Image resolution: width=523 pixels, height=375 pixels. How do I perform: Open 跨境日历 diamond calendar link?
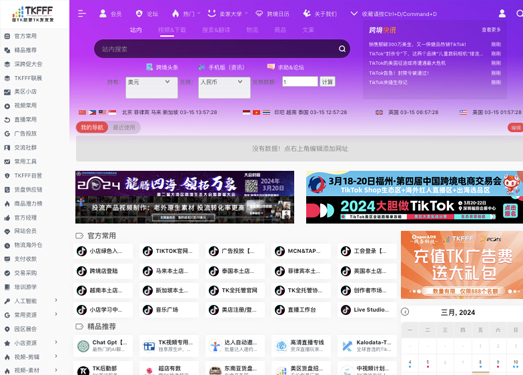tap(272, 14)
